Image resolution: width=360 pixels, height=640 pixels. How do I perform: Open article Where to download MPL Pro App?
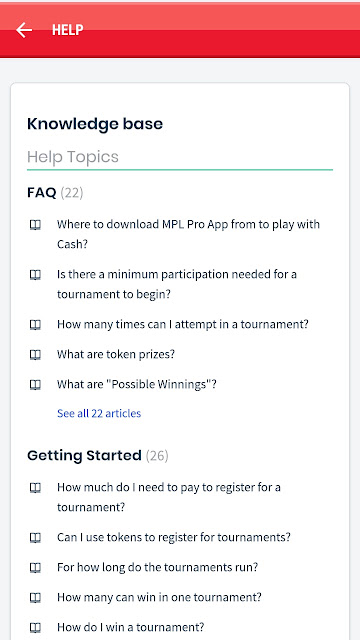pyautogui.click(x=188, y=234)
